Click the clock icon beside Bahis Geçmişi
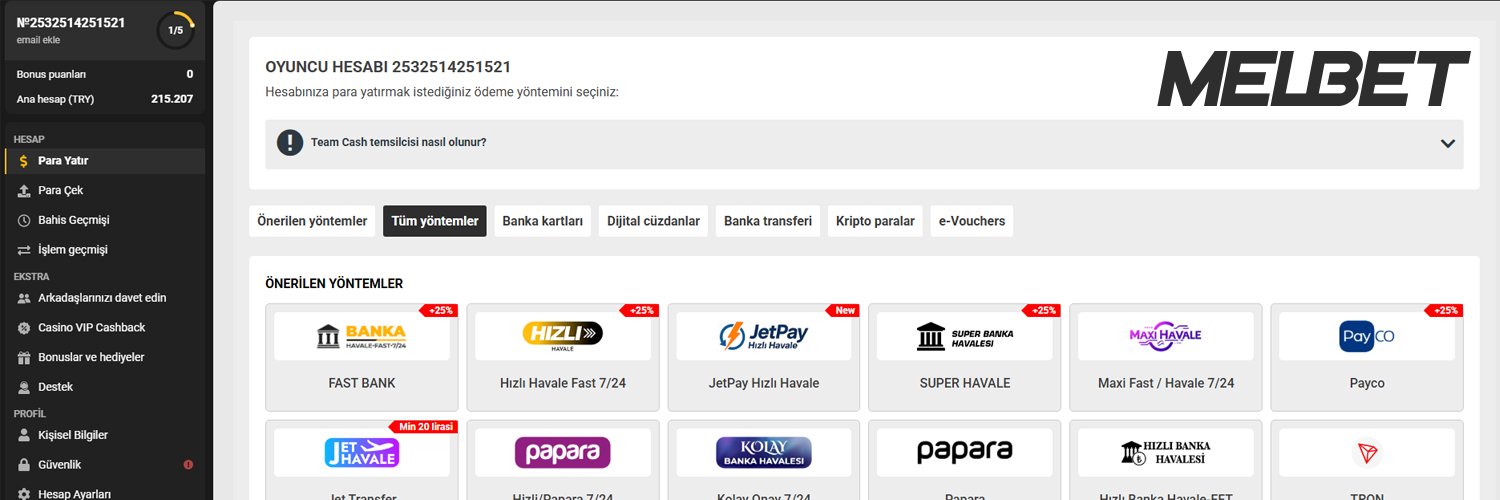Image resolution: width=1500 pixels, height=500 pixels. [x=24, y=220]
